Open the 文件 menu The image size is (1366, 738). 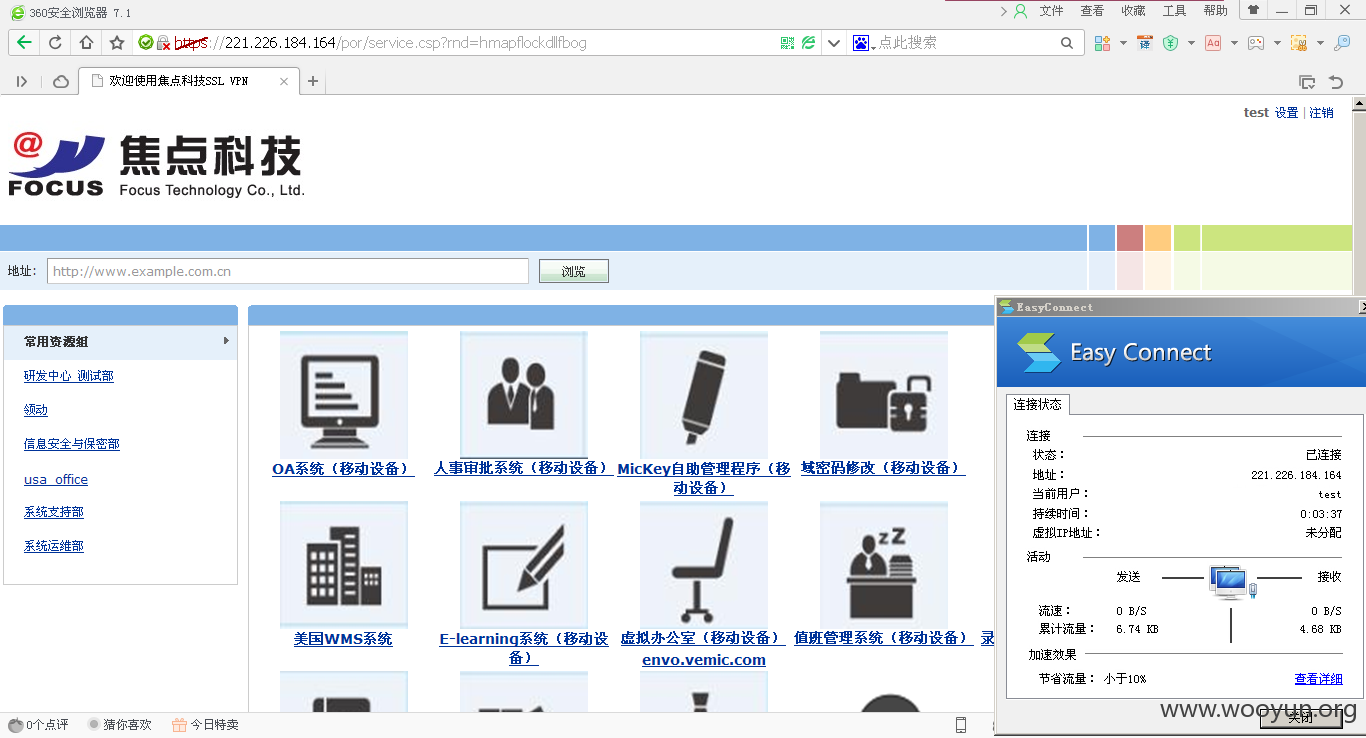click(x=1051, y=11)
